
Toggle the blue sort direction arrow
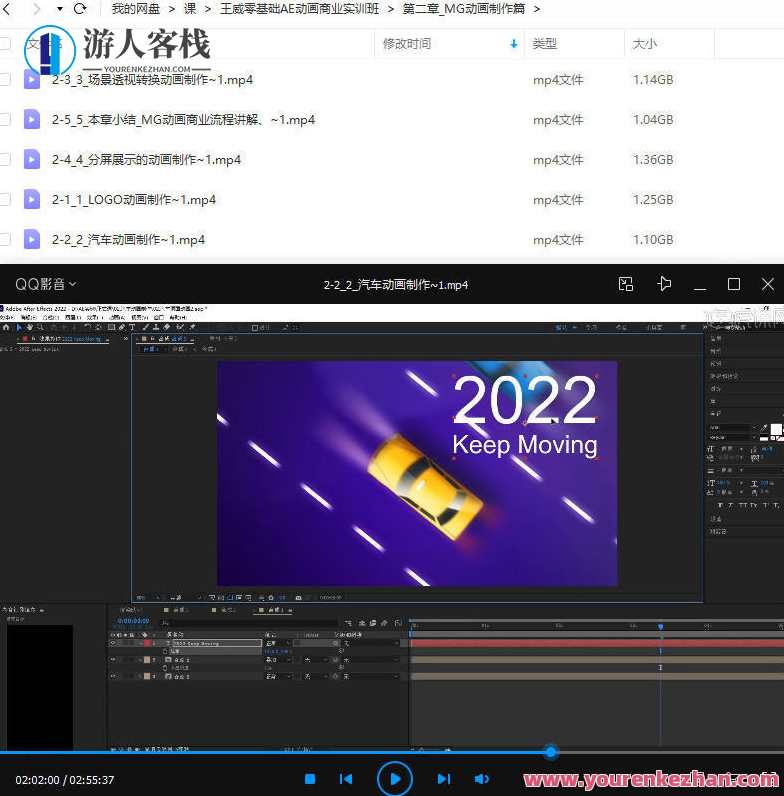514,44
